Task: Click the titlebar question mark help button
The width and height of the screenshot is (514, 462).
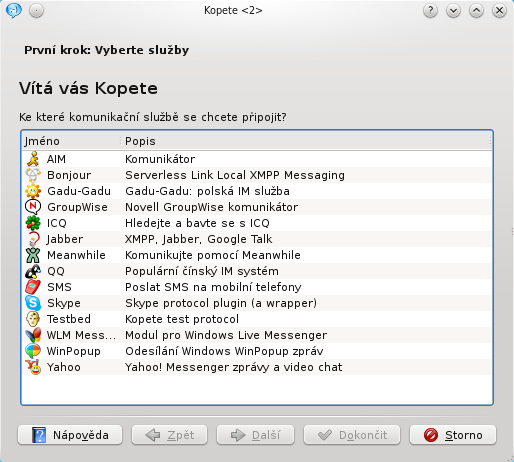Action: point(430,11)
